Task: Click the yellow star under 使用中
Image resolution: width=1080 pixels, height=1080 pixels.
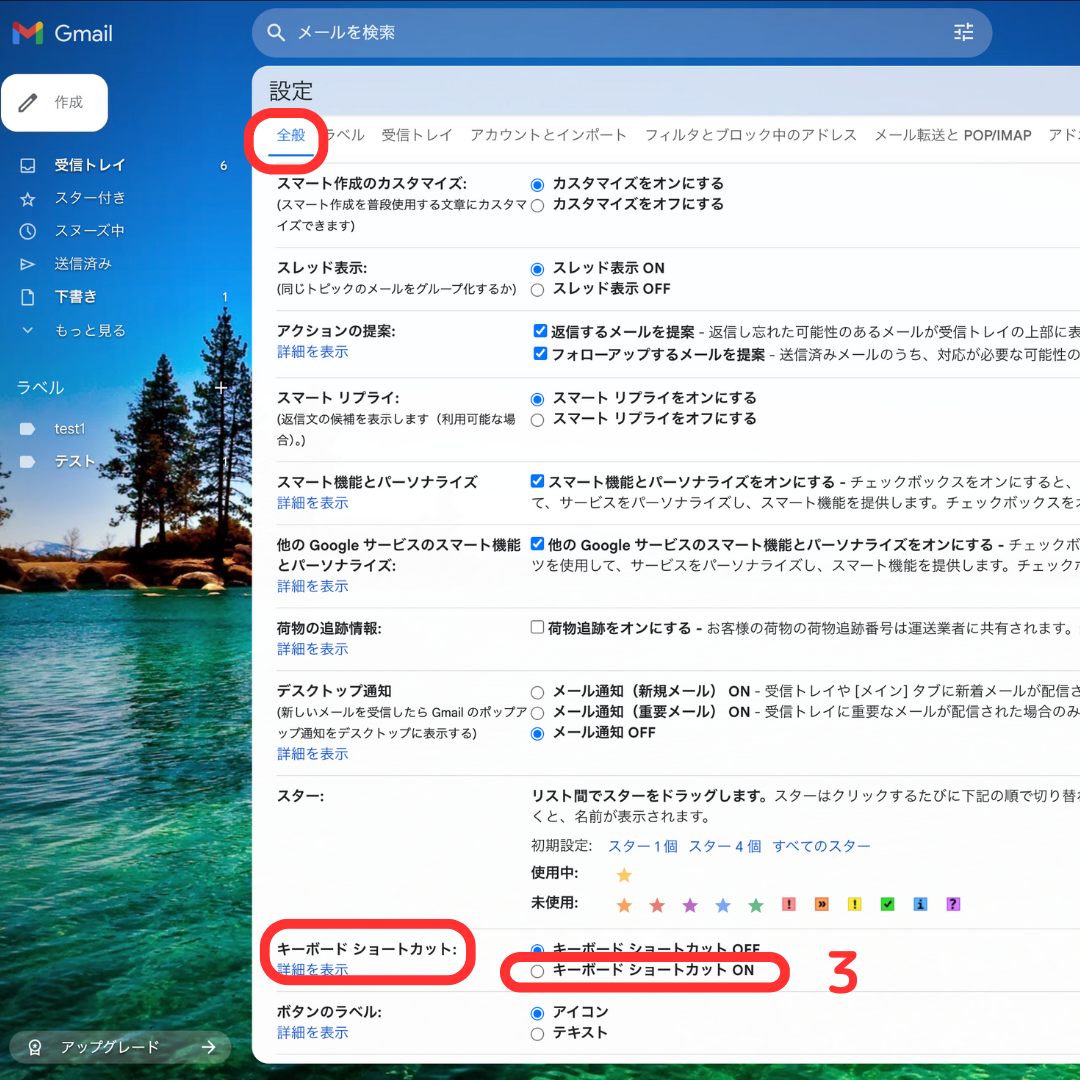Action: pos(624,875)
